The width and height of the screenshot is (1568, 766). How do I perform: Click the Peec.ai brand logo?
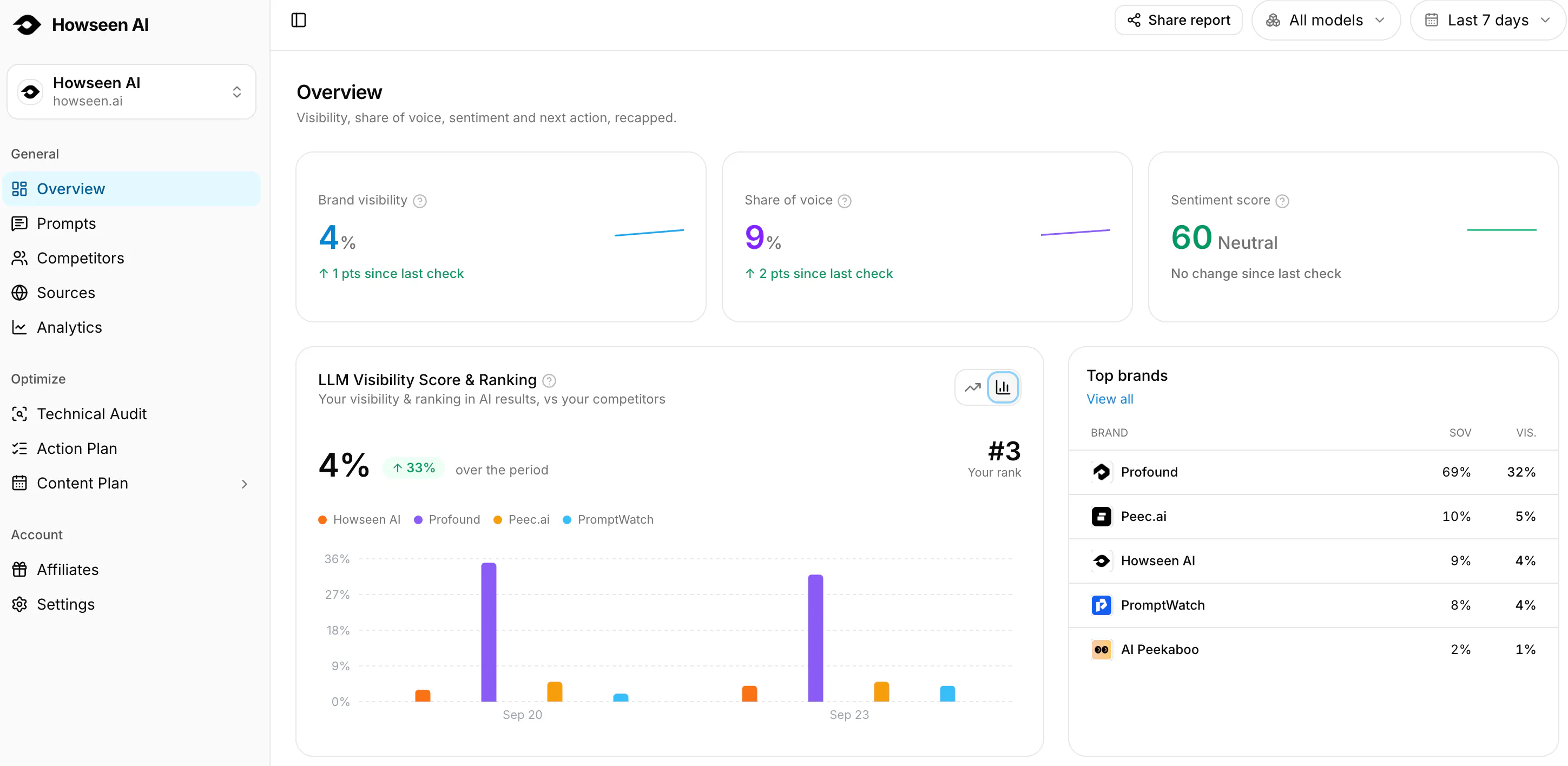(1101, 517)
